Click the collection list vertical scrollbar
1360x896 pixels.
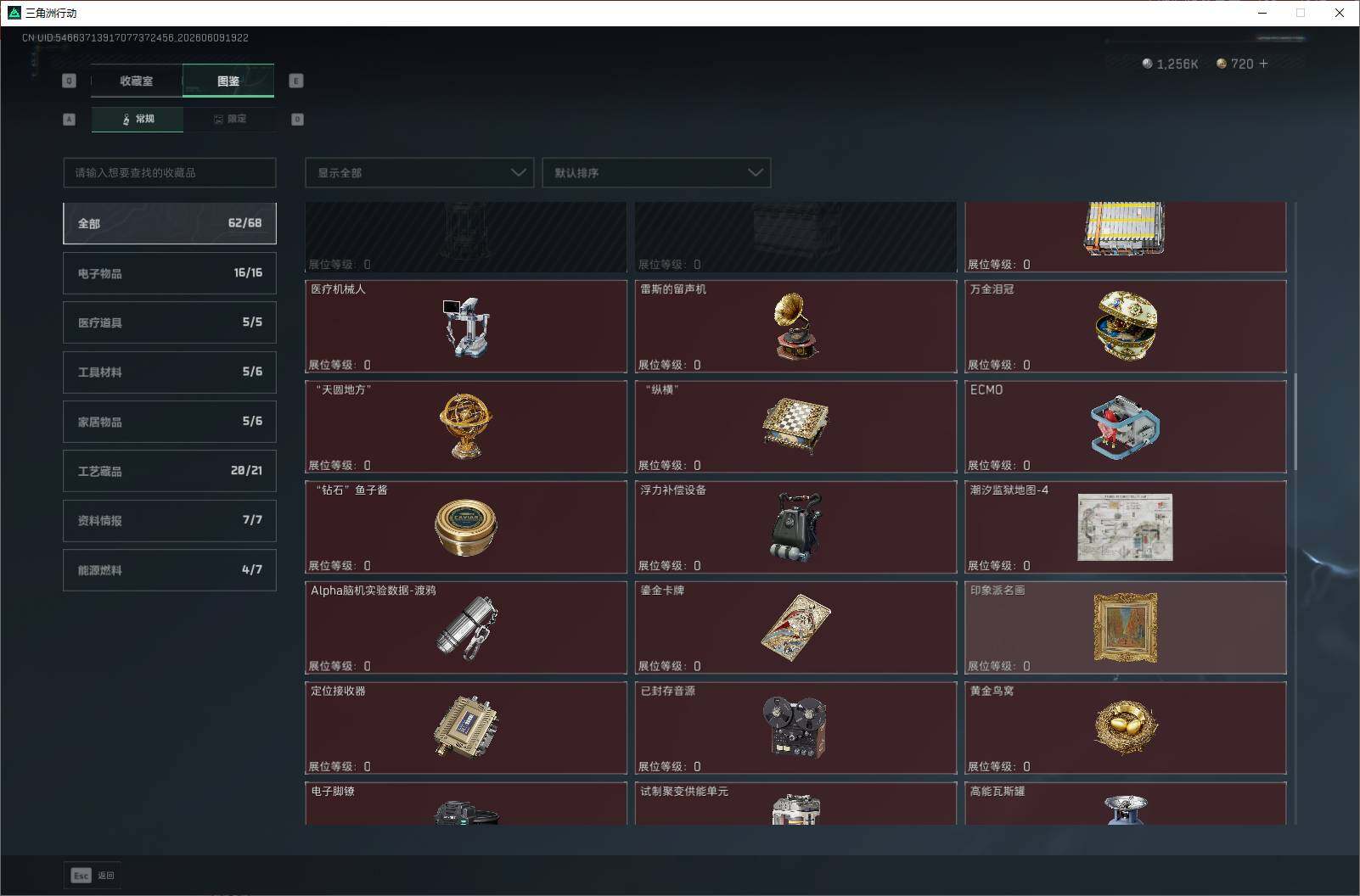click(1295, 422)
